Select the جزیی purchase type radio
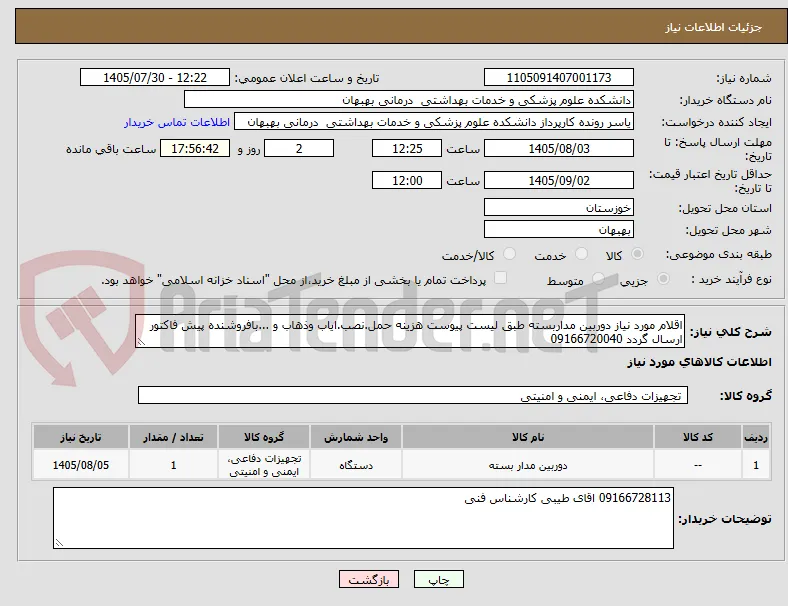The height and width of the screenshot is (606, 788). (663, 278)
